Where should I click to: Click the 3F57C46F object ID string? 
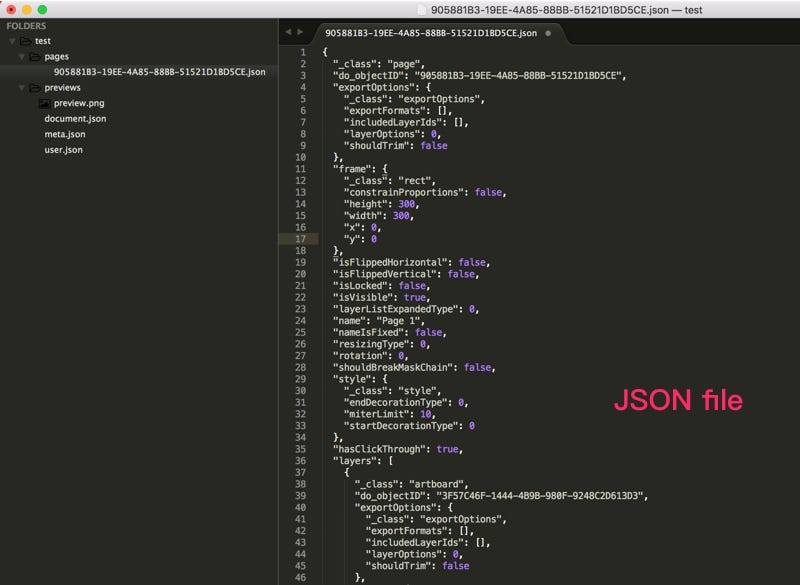coord(539,496)
